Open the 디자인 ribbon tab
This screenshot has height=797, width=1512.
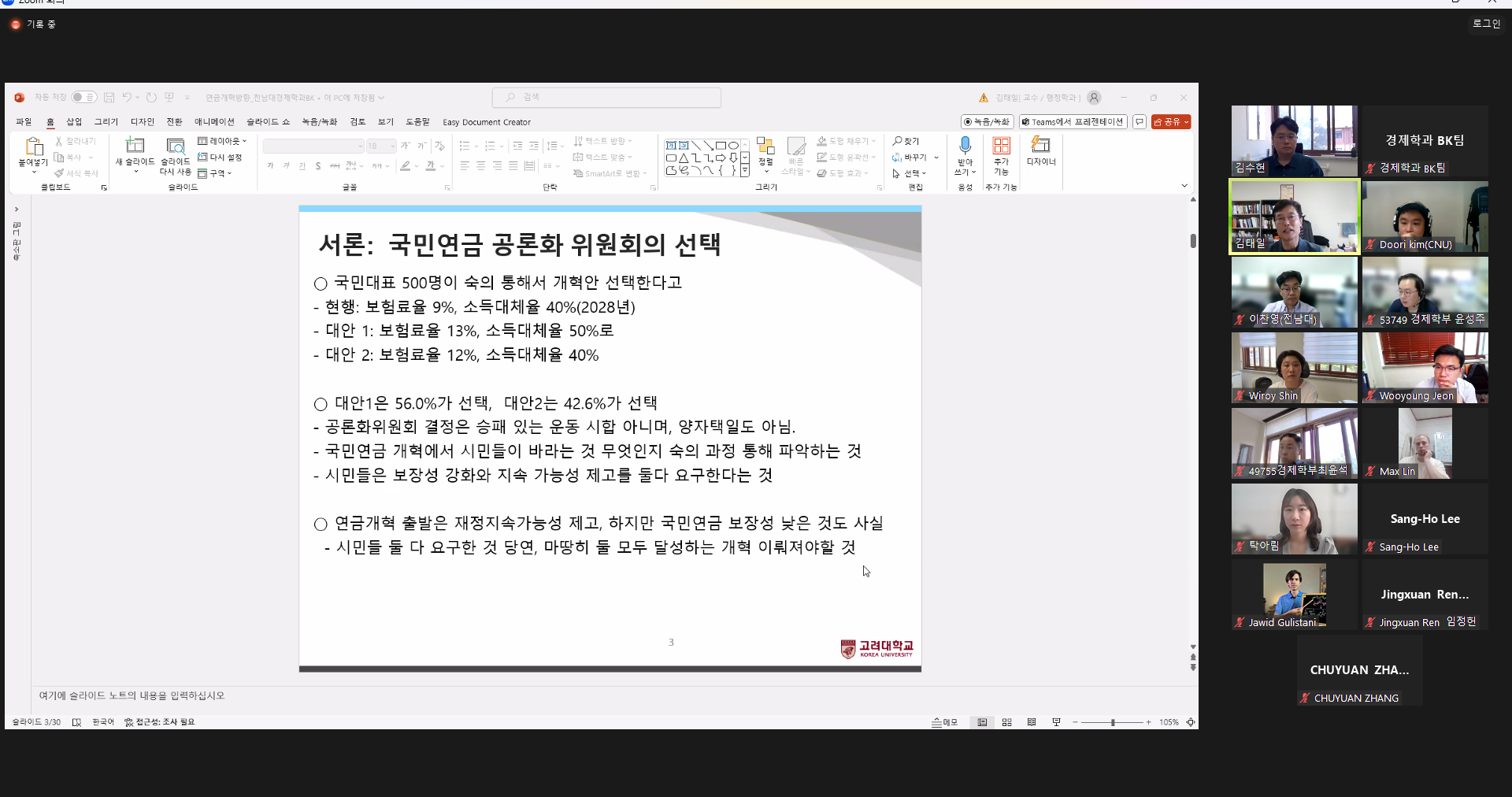[x=143, y=122]
